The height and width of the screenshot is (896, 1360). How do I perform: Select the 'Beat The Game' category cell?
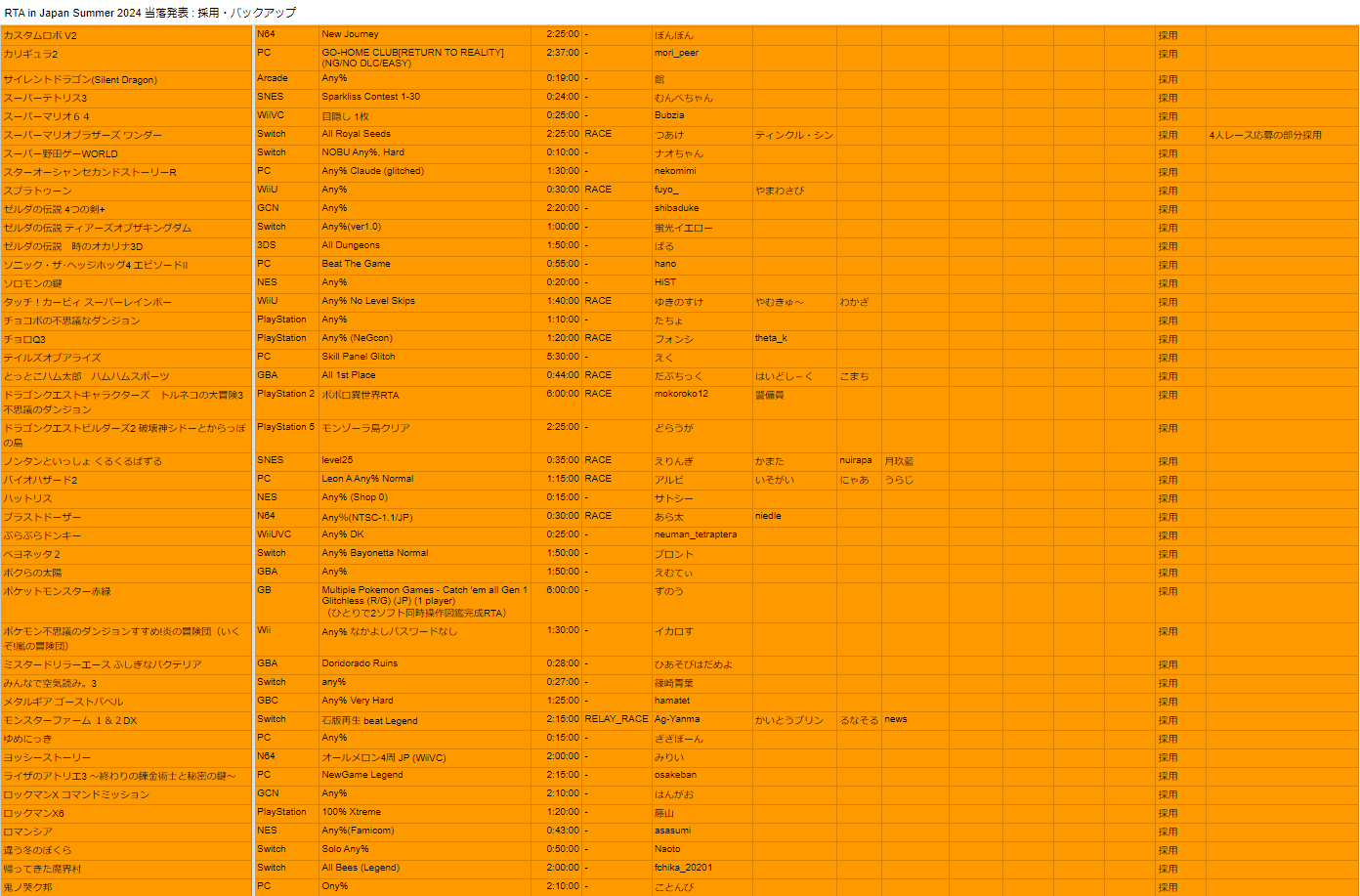coord(425,266)
